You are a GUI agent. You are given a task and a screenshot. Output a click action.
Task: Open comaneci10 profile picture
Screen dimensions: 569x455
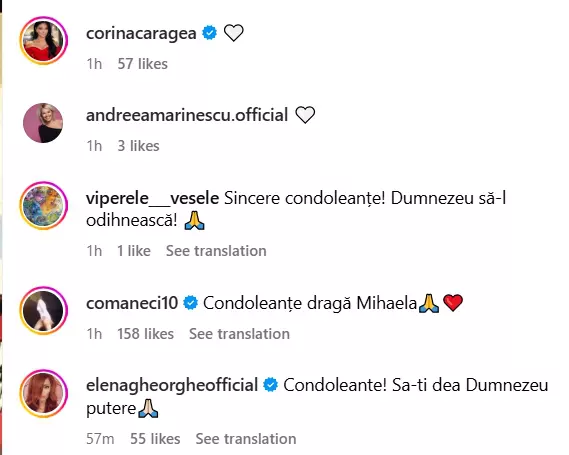point(44,311)
